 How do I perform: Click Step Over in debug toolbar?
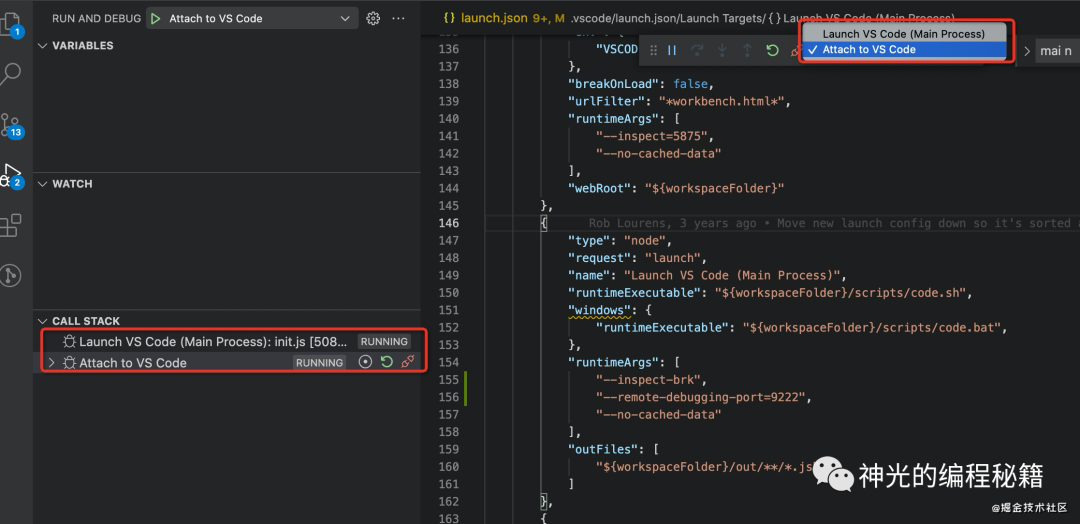pos(697,50)
